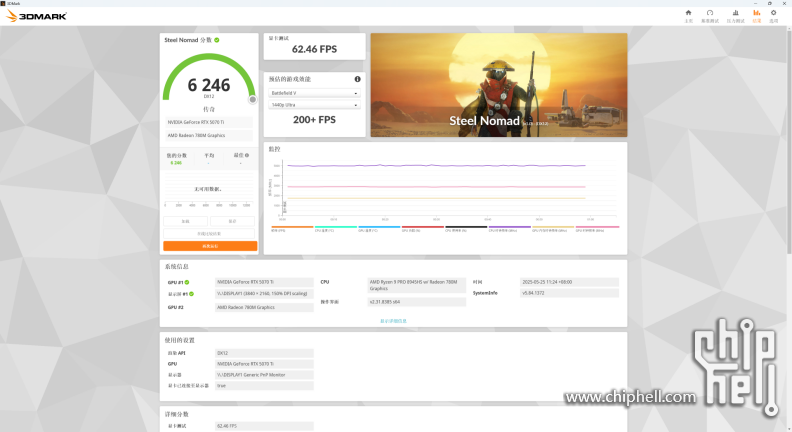
Task: Click the Steel Nomad banner image
Action: point(499,85)
